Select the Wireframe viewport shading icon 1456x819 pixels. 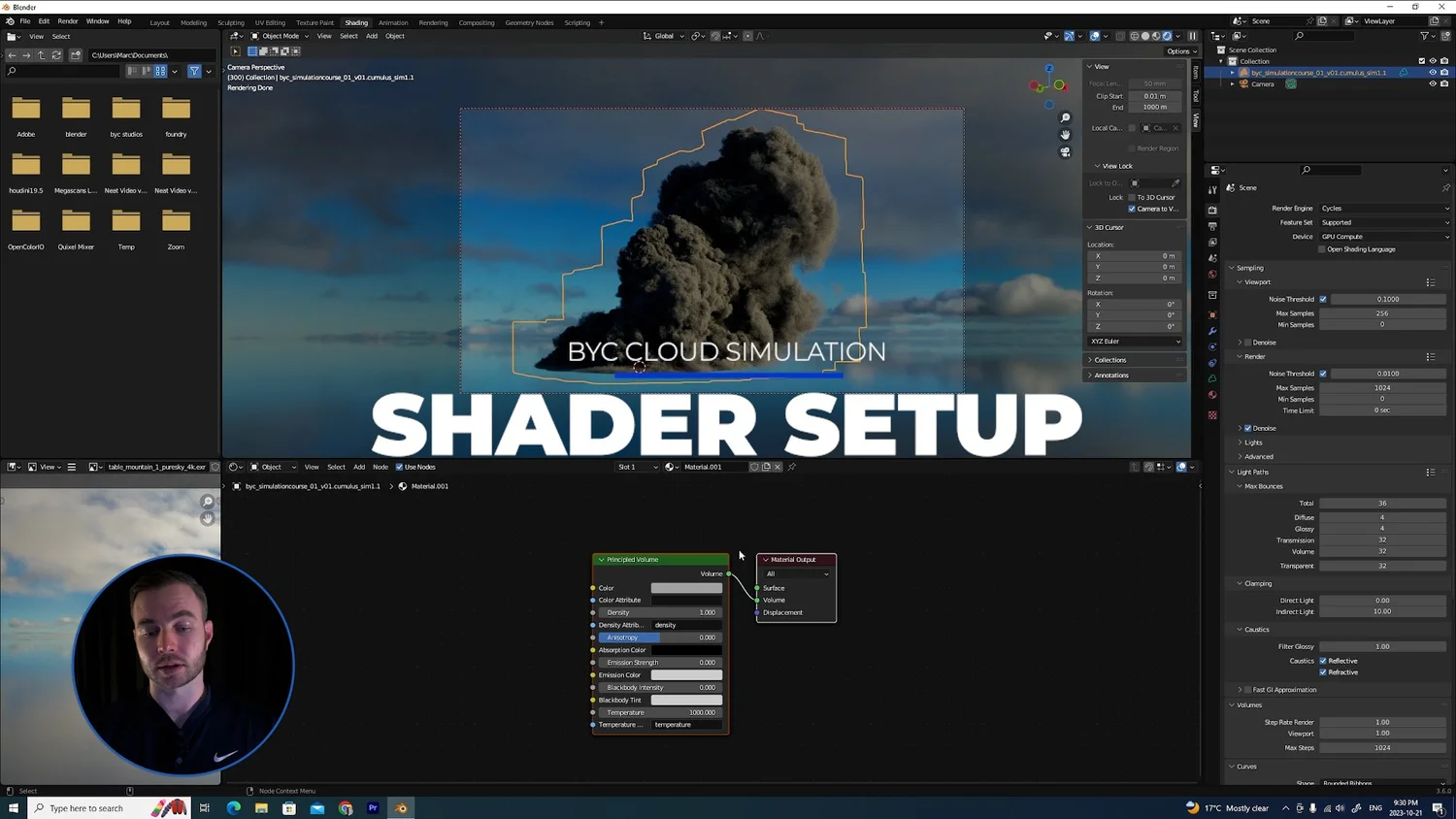tap(1134, 36)
